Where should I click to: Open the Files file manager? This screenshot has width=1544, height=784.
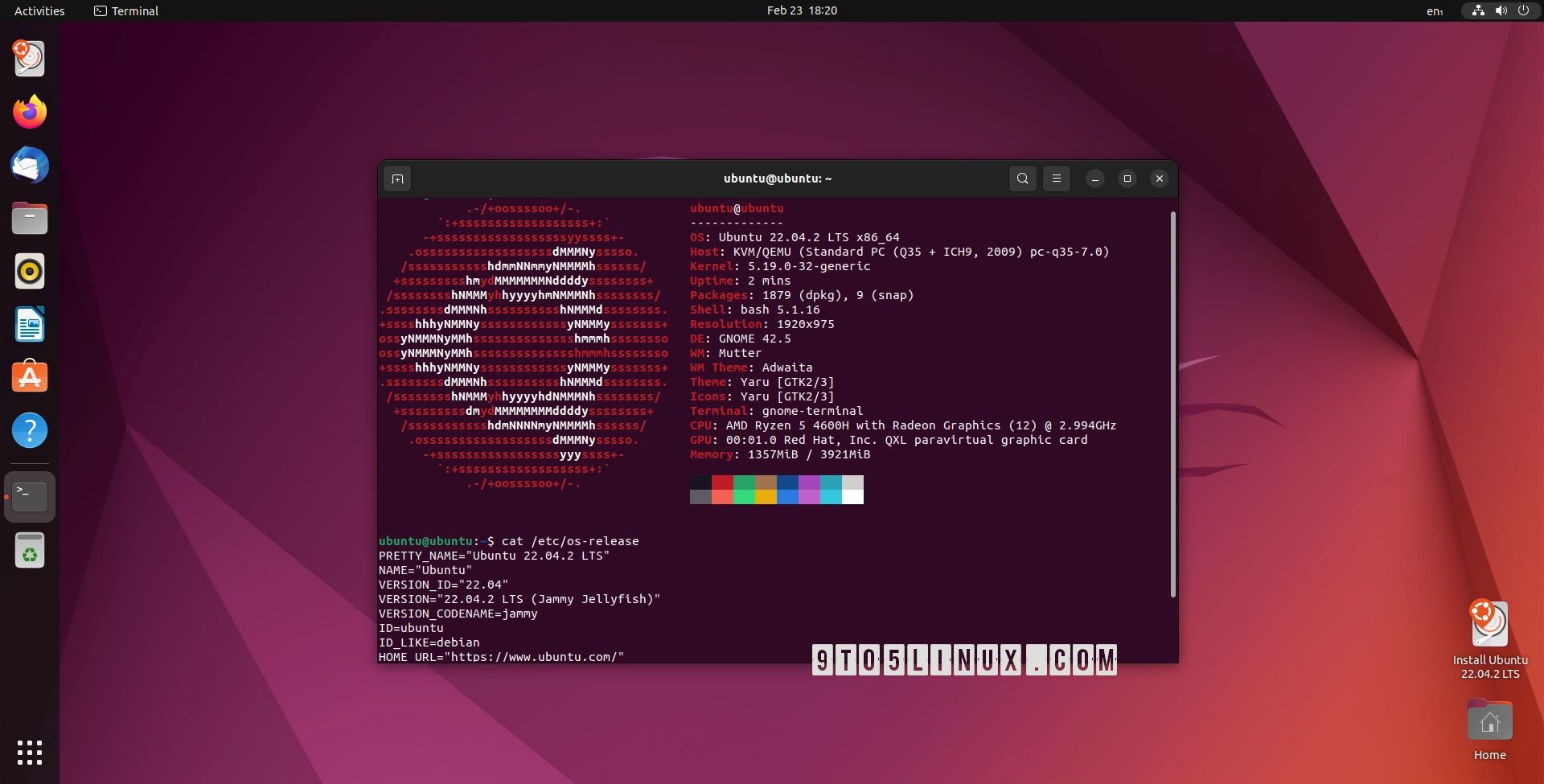click(x=30, y=218)
